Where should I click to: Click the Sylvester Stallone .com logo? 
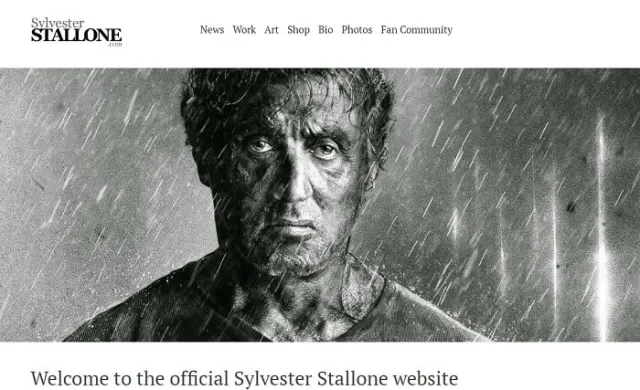[76, 32]
